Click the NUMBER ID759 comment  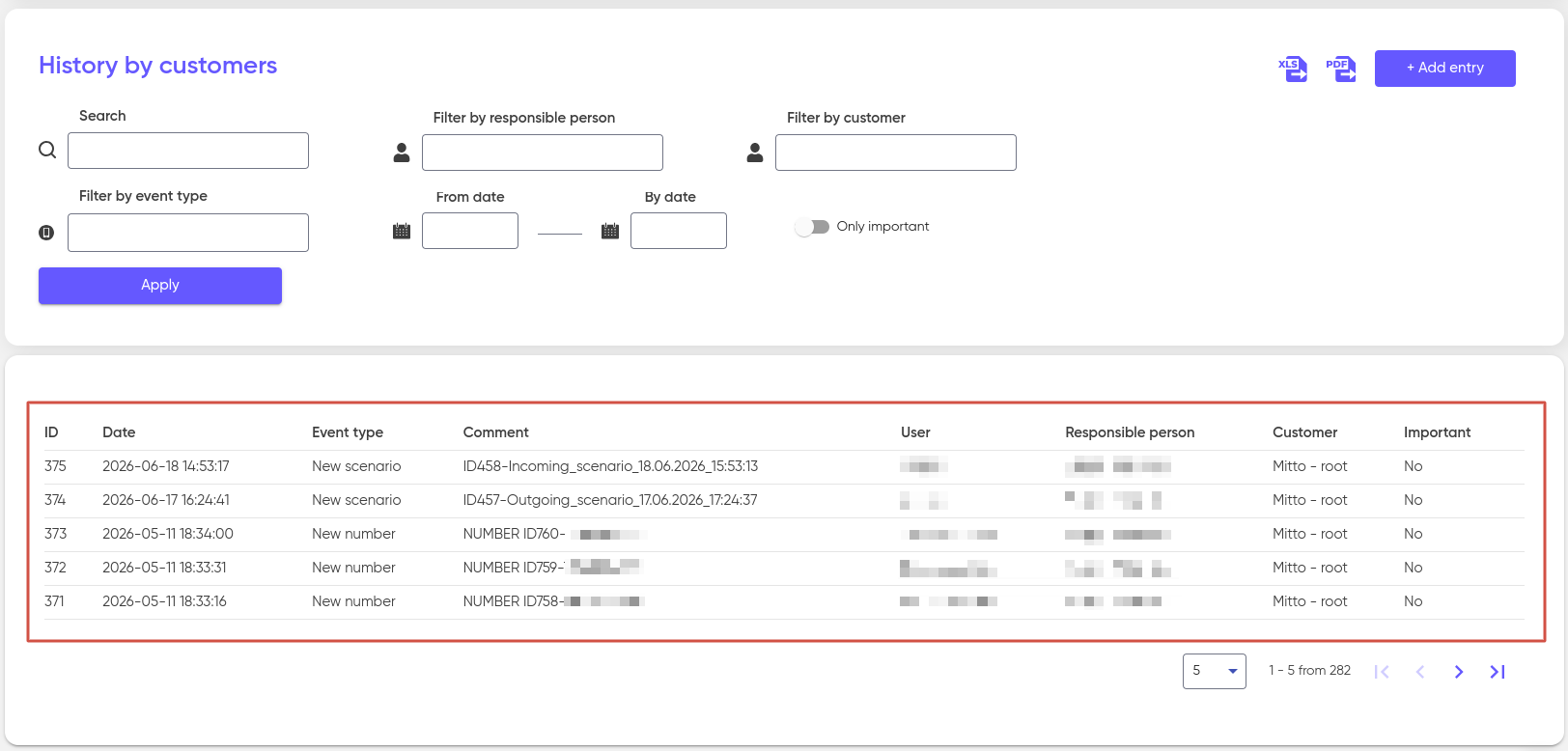552,568
